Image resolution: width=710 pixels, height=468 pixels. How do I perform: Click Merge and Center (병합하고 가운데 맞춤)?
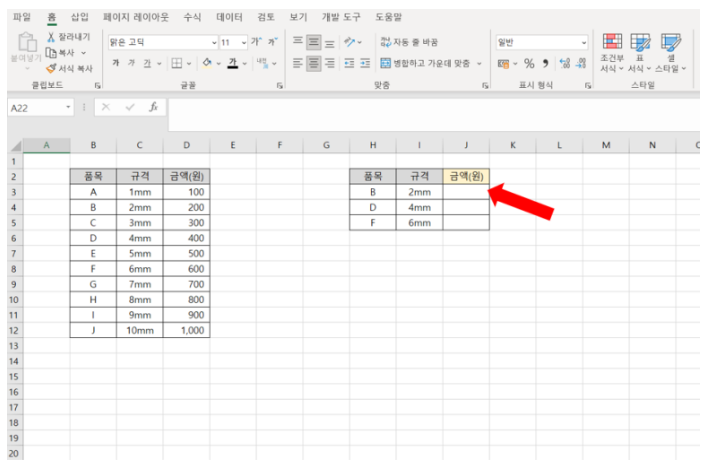[x=425, y=63]
